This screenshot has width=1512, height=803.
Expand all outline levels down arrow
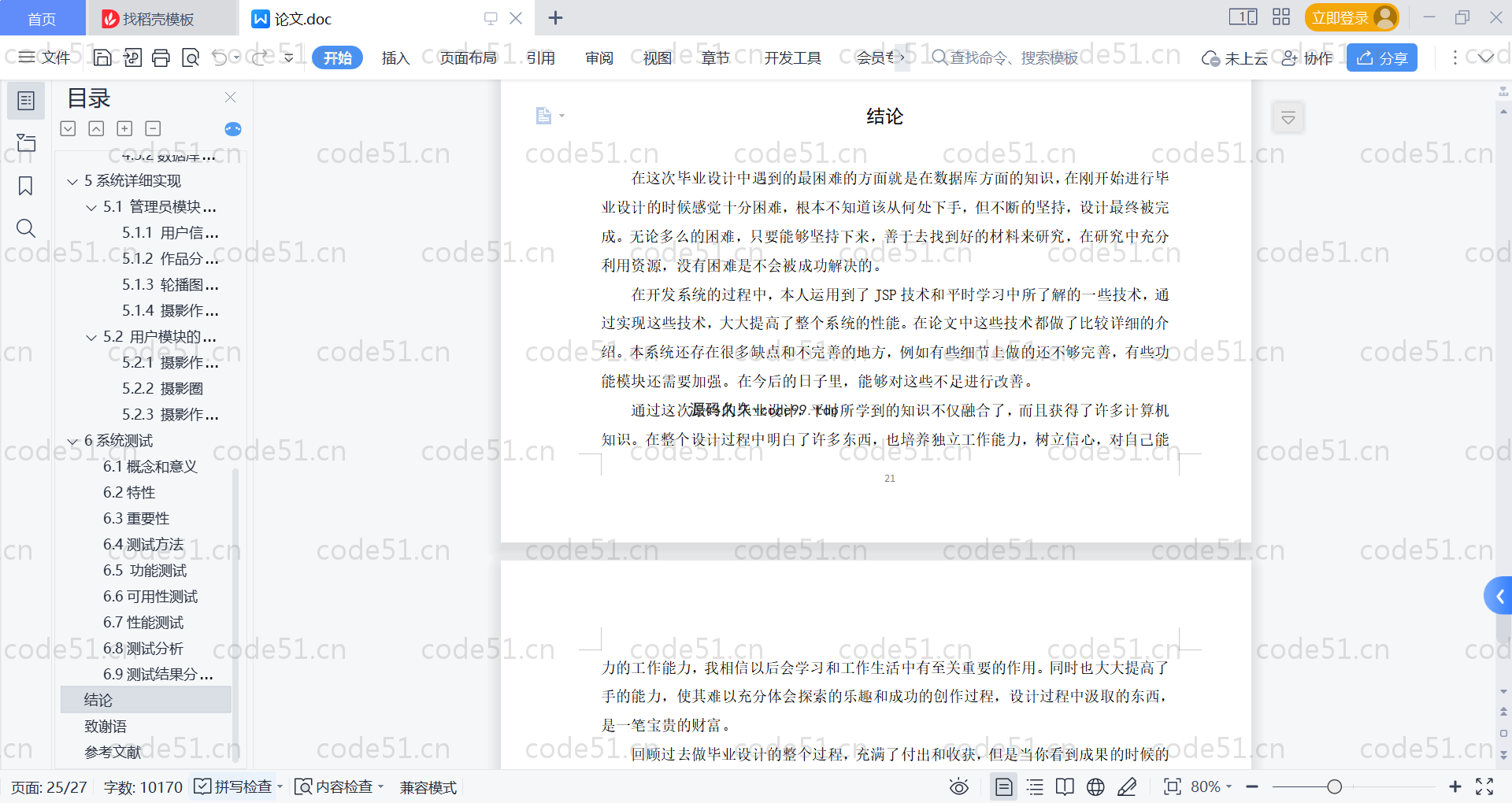tap(69, 128)
